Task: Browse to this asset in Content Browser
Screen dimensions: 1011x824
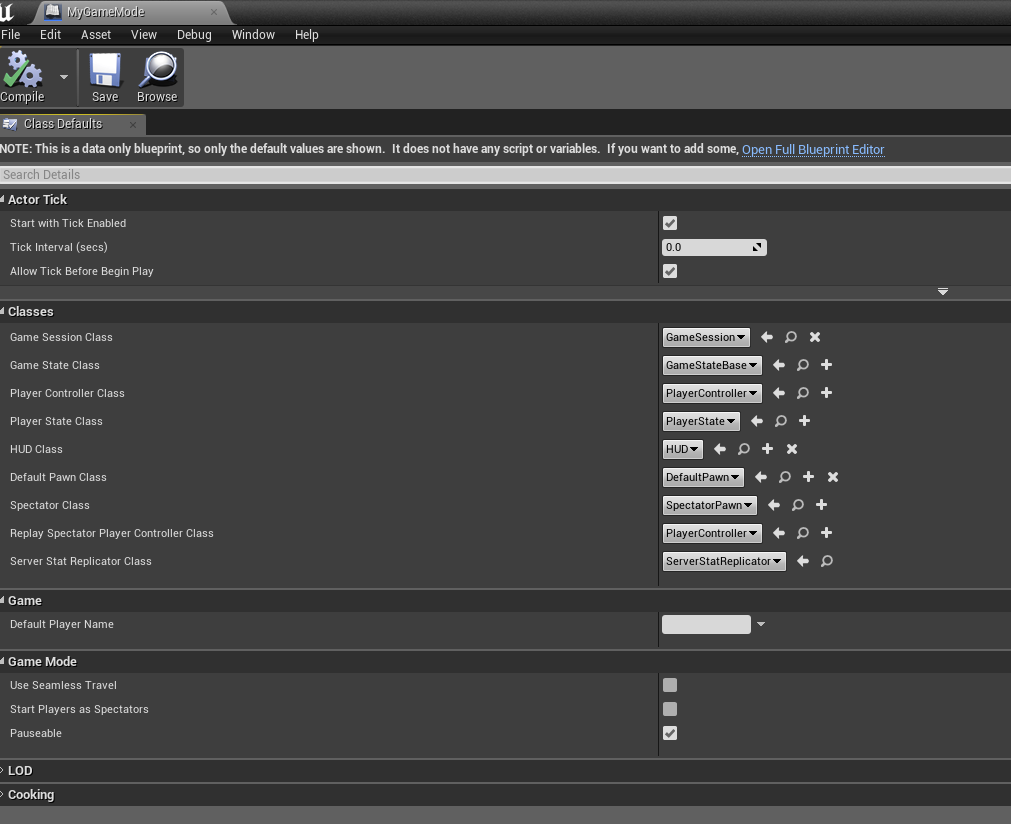Action: [x=156, y=77]
